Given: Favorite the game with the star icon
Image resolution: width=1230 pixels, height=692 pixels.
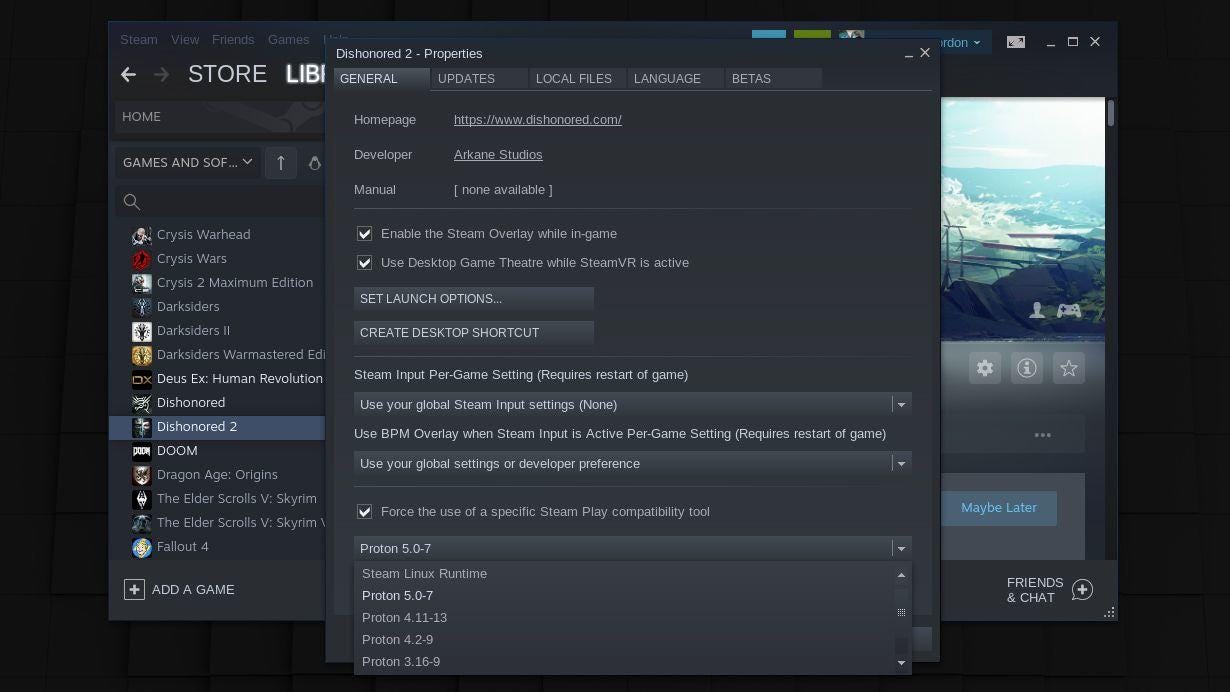Looking at the screenshot, I should tap(1068, 368).
